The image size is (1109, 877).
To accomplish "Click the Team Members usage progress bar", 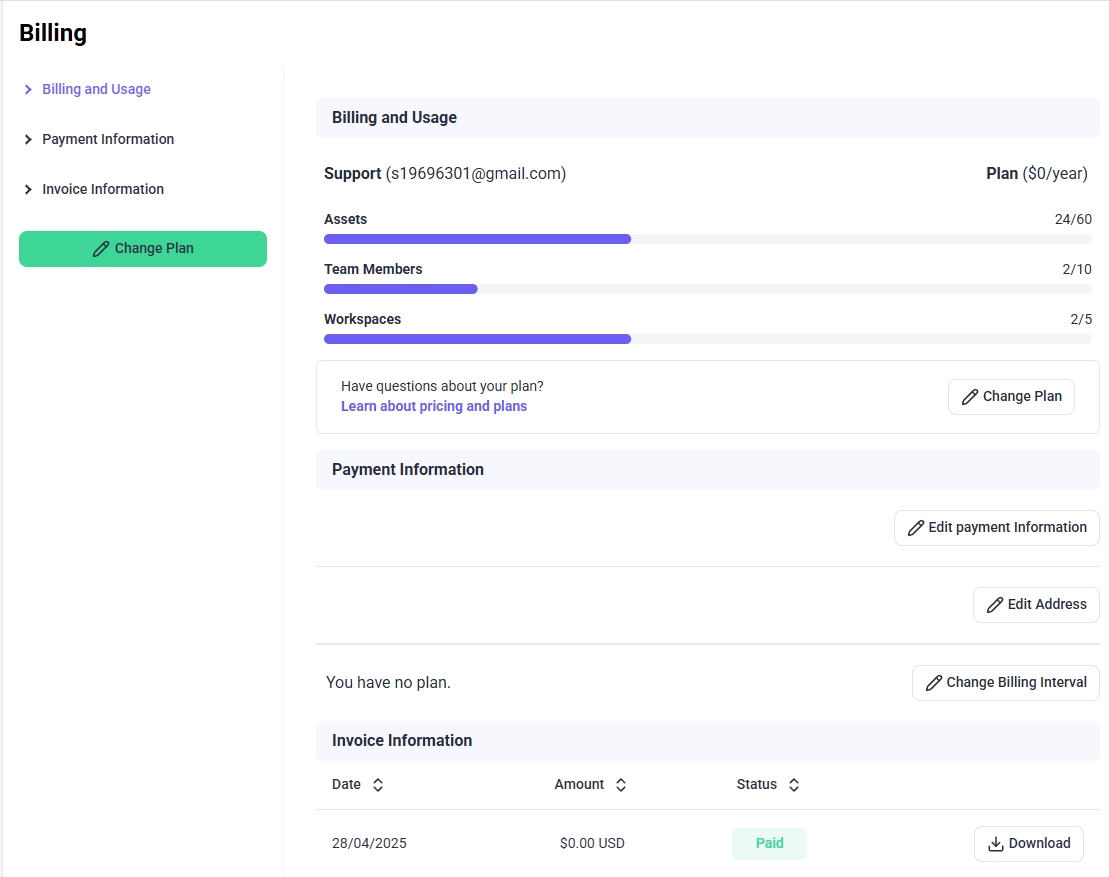I will [707, 289].
